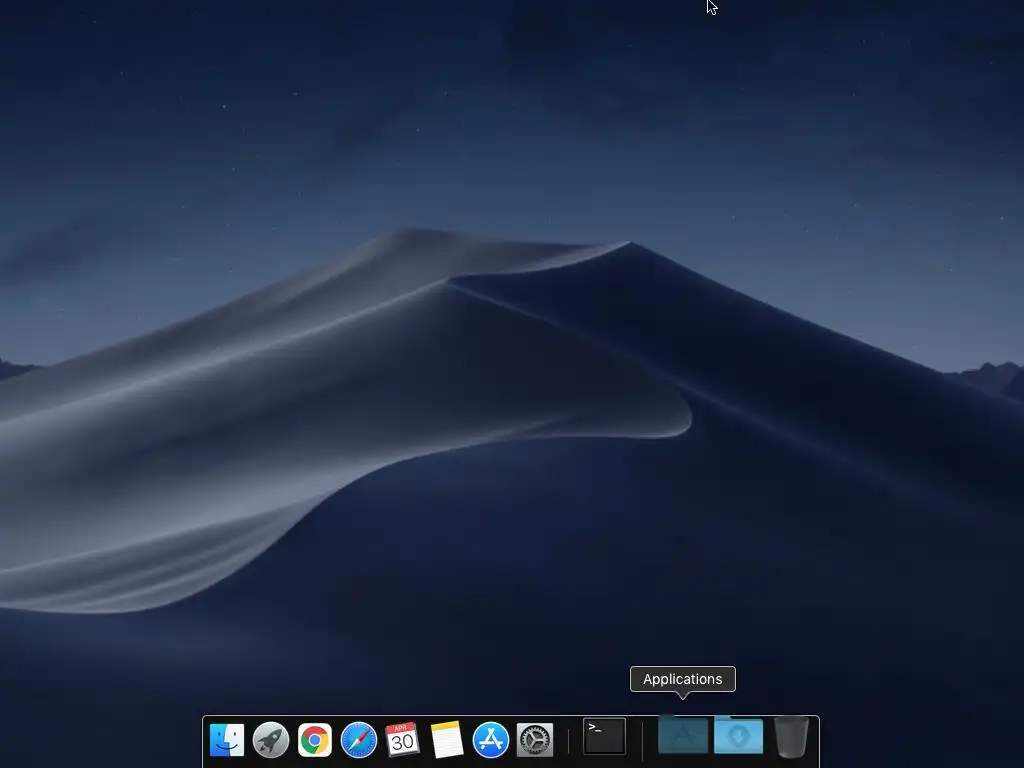Open Finder from the dock
This screenshot has height=768, width=1024.
227,740
